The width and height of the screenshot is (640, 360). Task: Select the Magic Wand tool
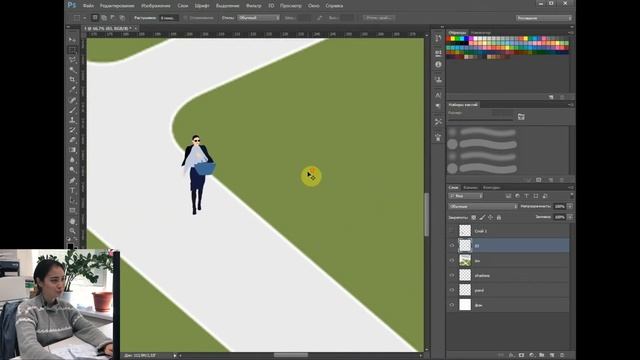73,70
